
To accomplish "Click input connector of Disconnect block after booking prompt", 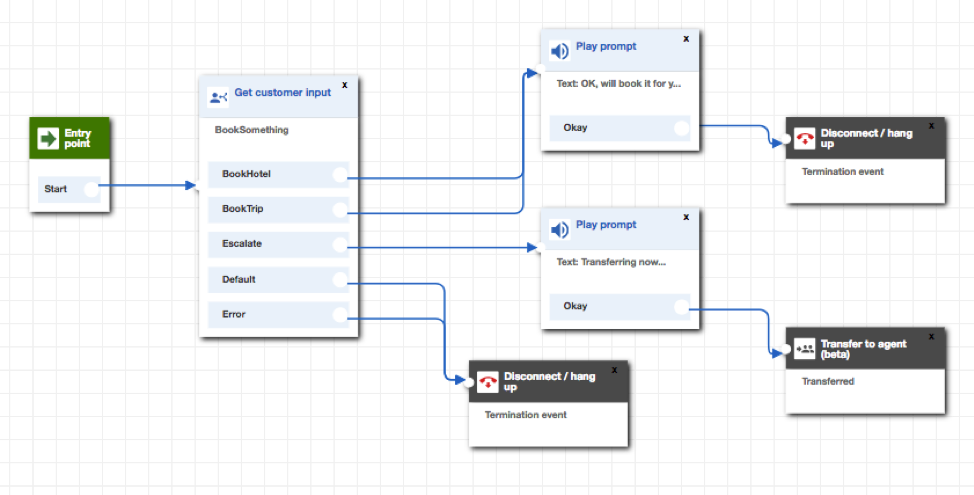I will pyautogui.click(x=786, y=139).
